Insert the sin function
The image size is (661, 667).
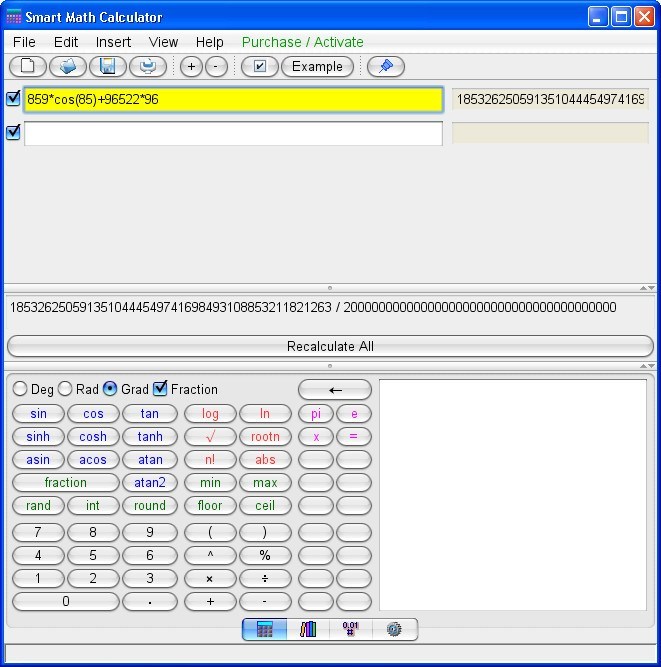(x=38, y=413)
